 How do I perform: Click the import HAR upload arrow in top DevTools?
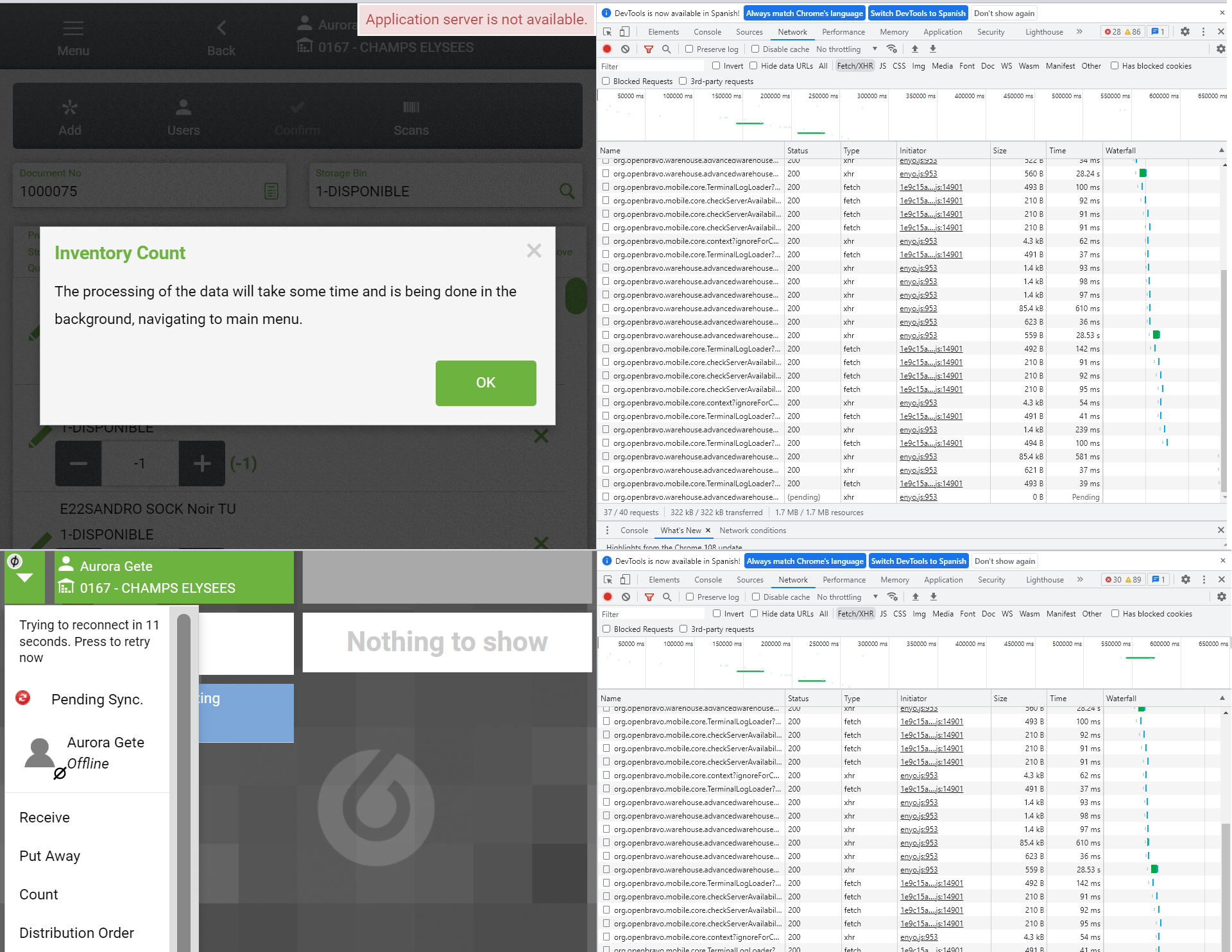coord(915,49)
